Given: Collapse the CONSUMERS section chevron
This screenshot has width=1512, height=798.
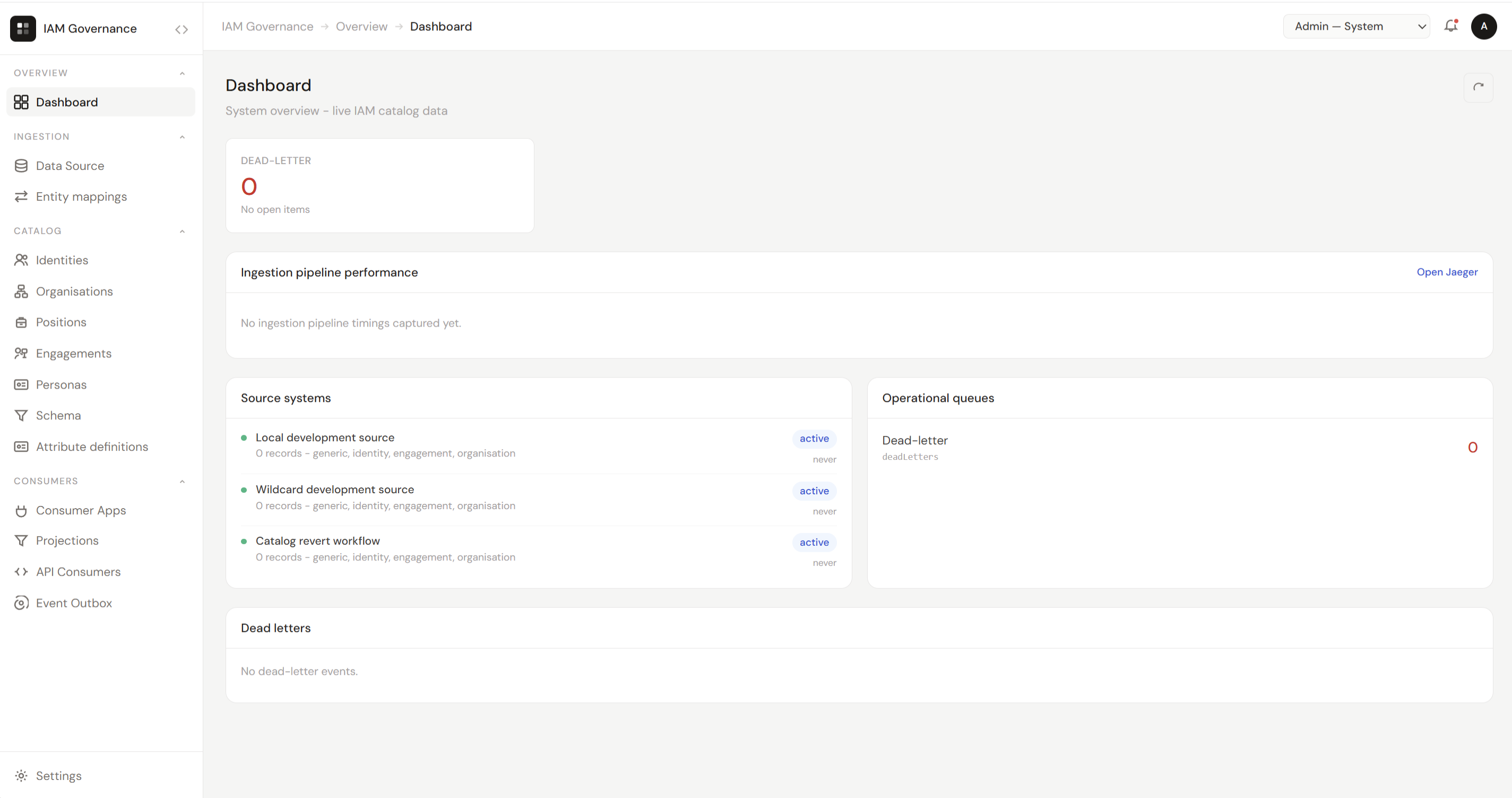Looking at the screenshot, I should [x=182, y=482].
